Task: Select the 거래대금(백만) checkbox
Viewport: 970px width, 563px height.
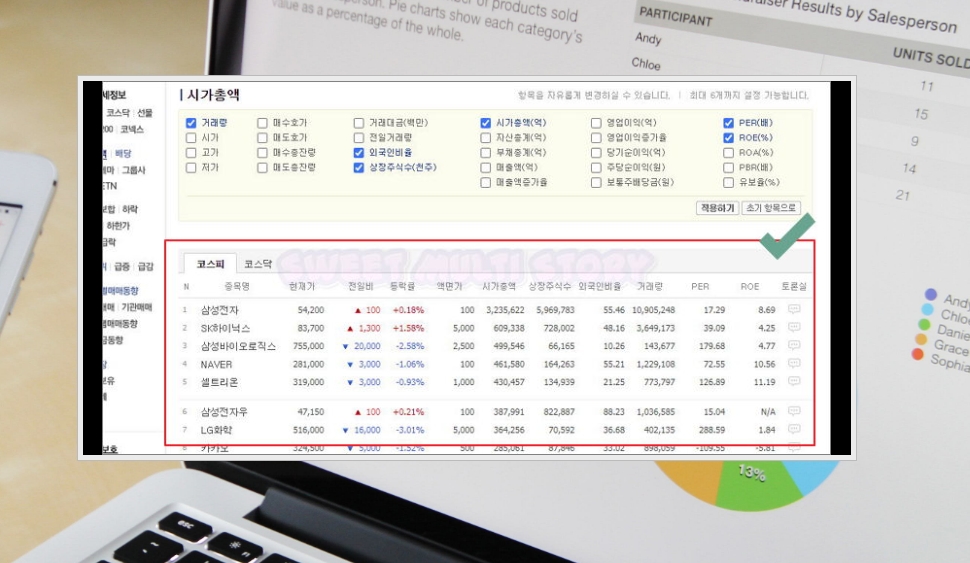Action: click(x=359, y=123)
